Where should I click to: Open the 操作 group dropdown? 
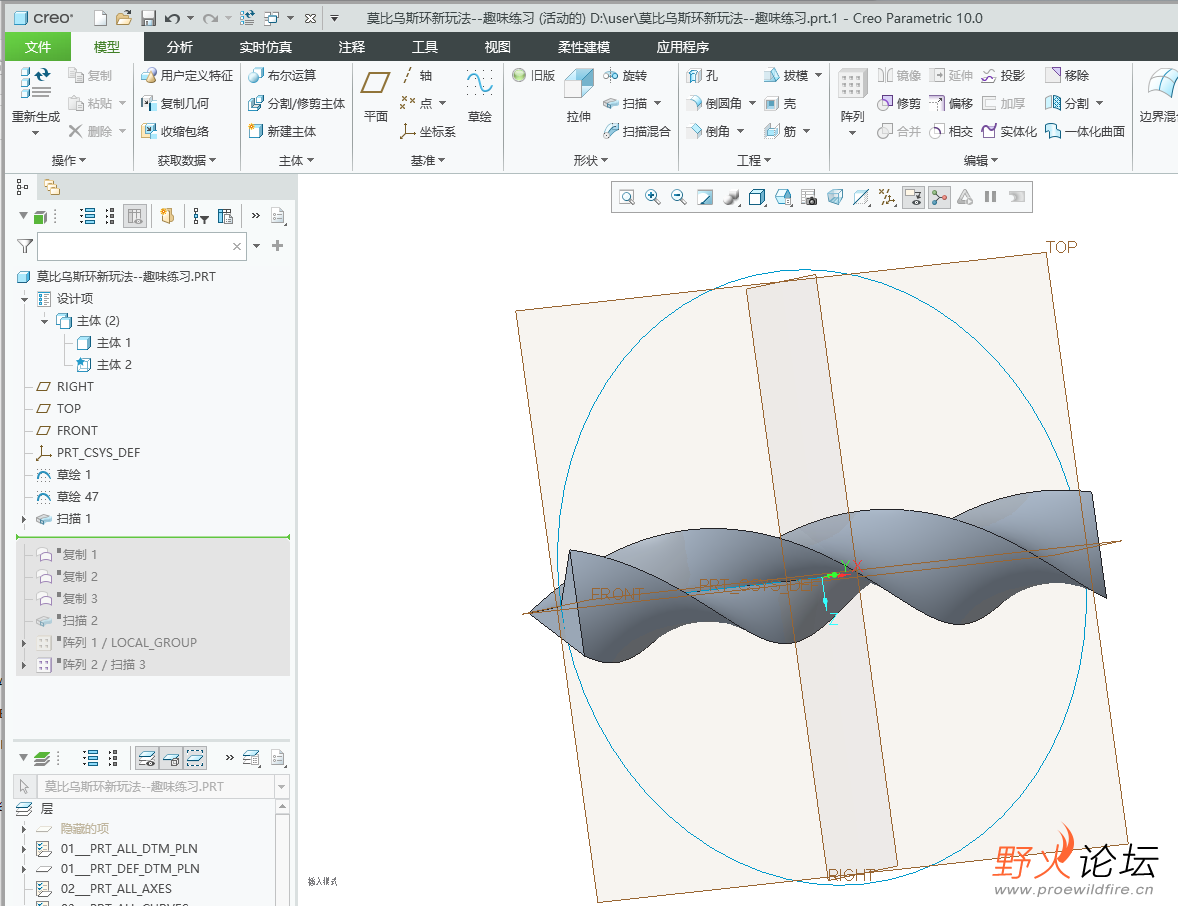(69, 160)
